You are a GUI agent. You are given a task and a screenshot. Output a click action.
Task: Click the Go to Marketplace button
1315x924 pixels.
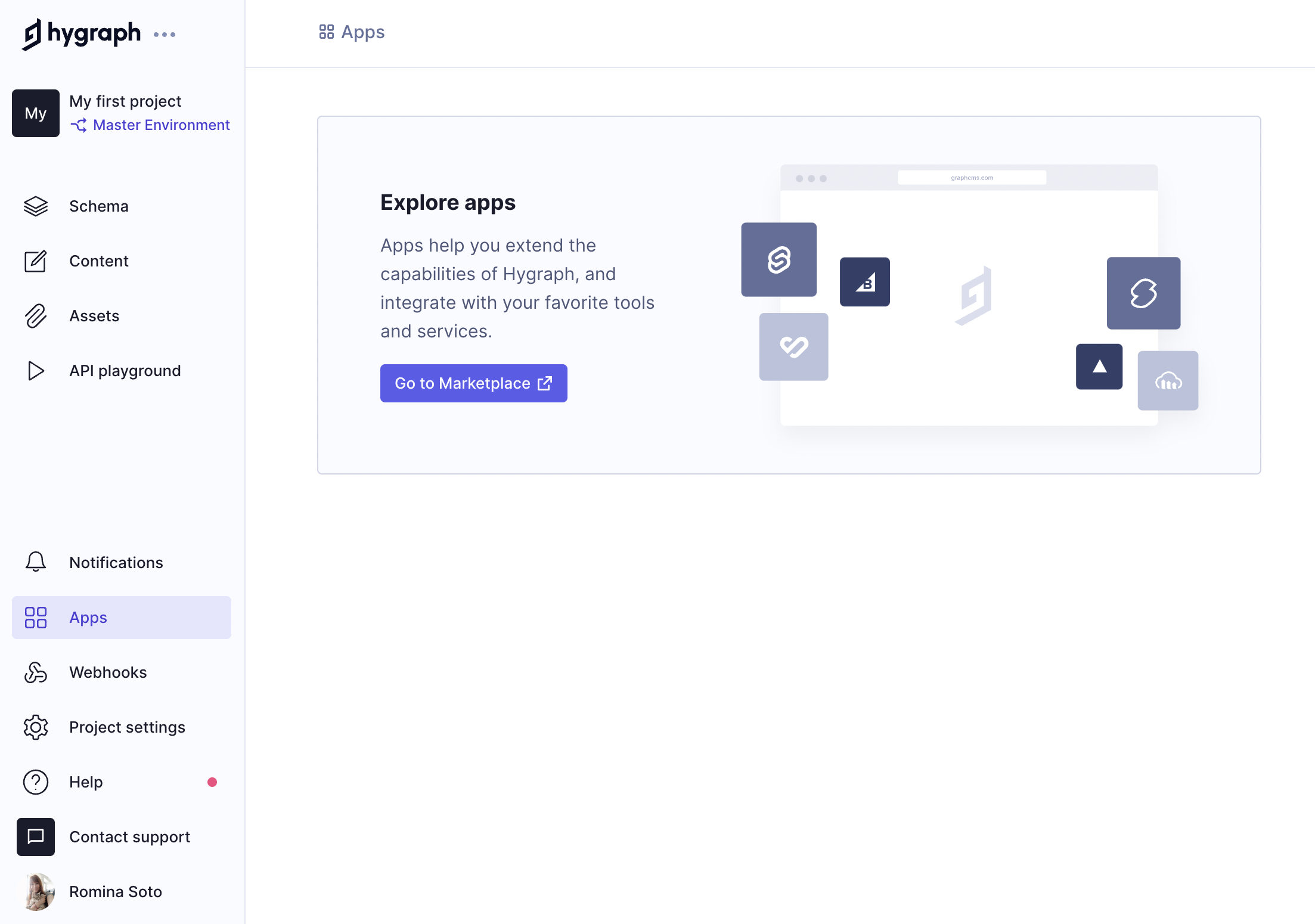tap(473, 383)
